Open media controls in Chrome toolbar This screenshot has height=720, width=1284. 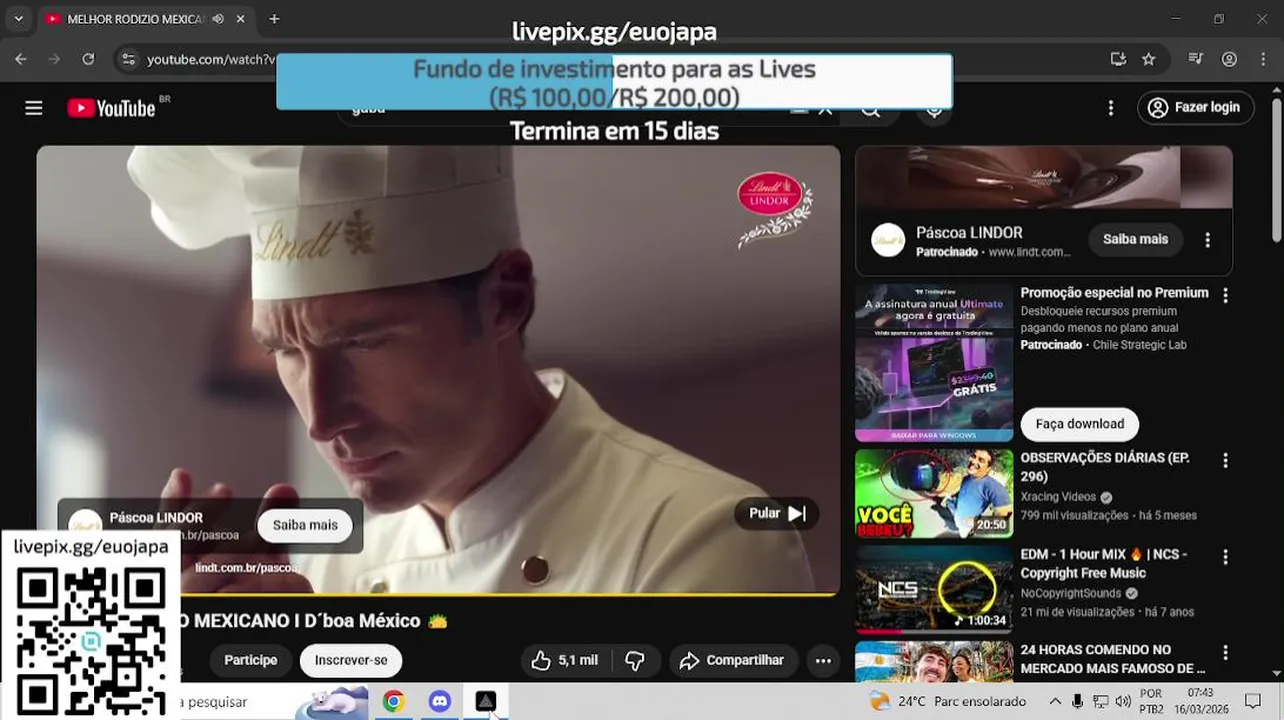[x=1195, y=59]
